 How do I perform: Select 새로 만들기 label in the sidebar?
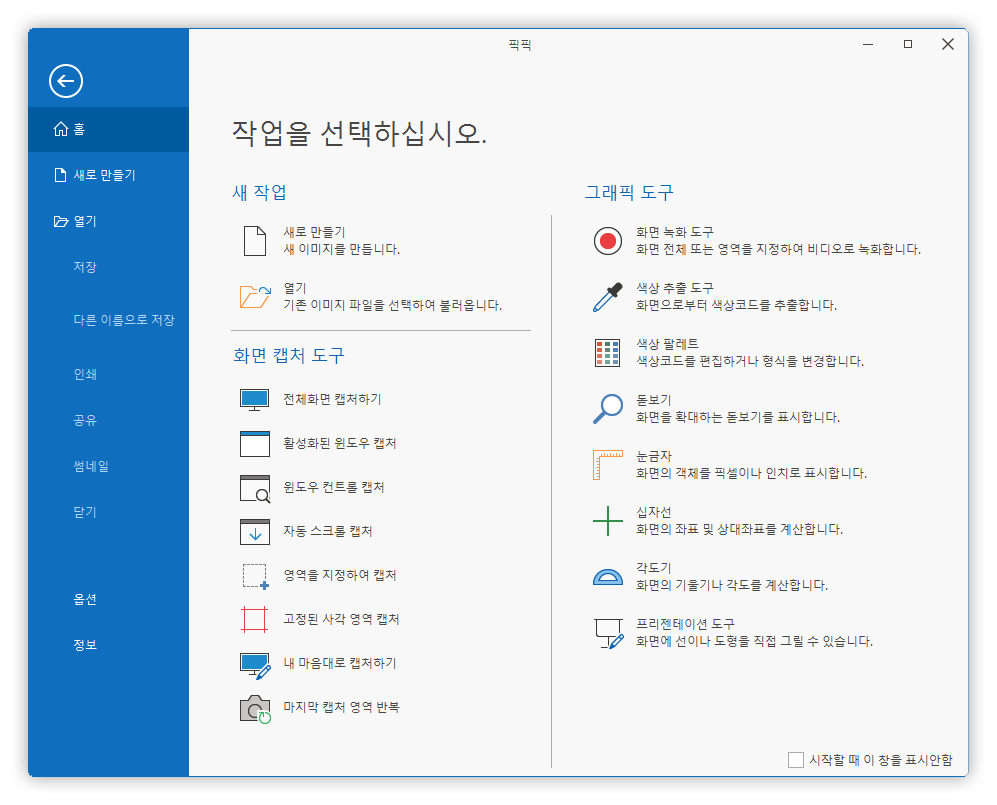105,175
